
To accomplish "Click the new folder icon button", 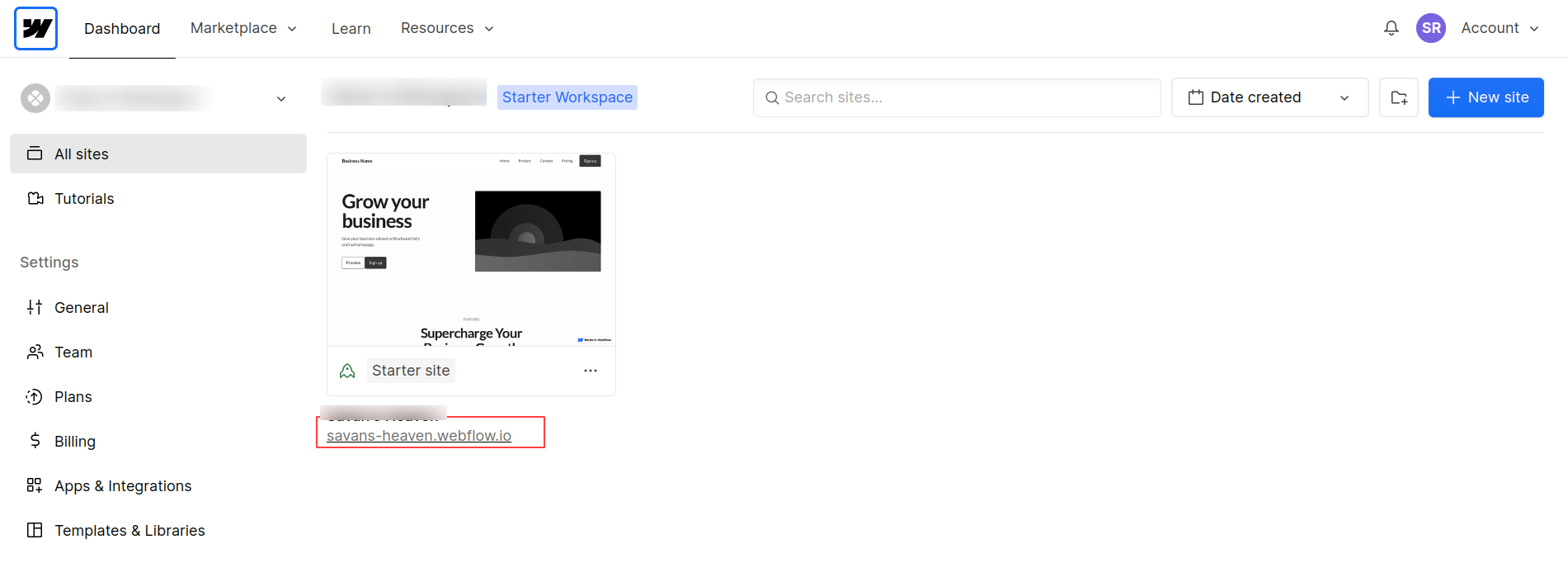I will 1398,97.
